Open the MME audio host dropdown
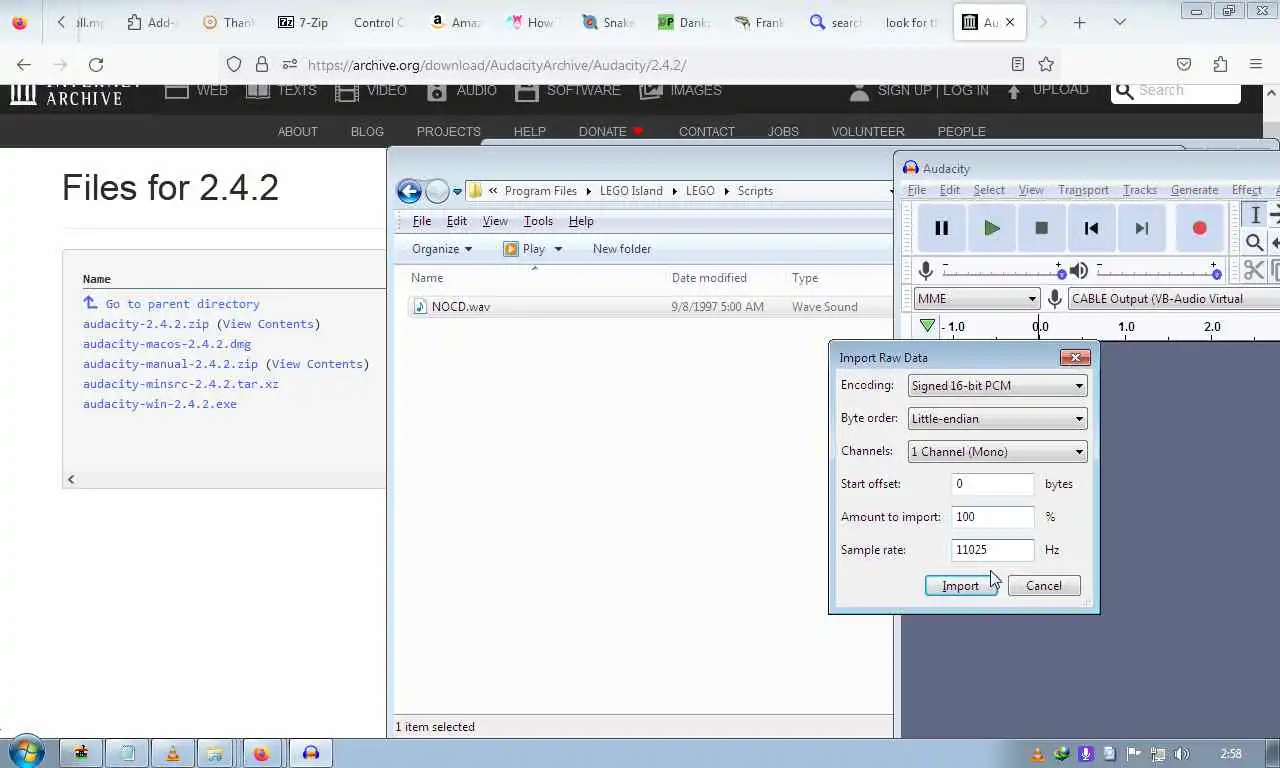The image size is (1280, 768). 976,298
